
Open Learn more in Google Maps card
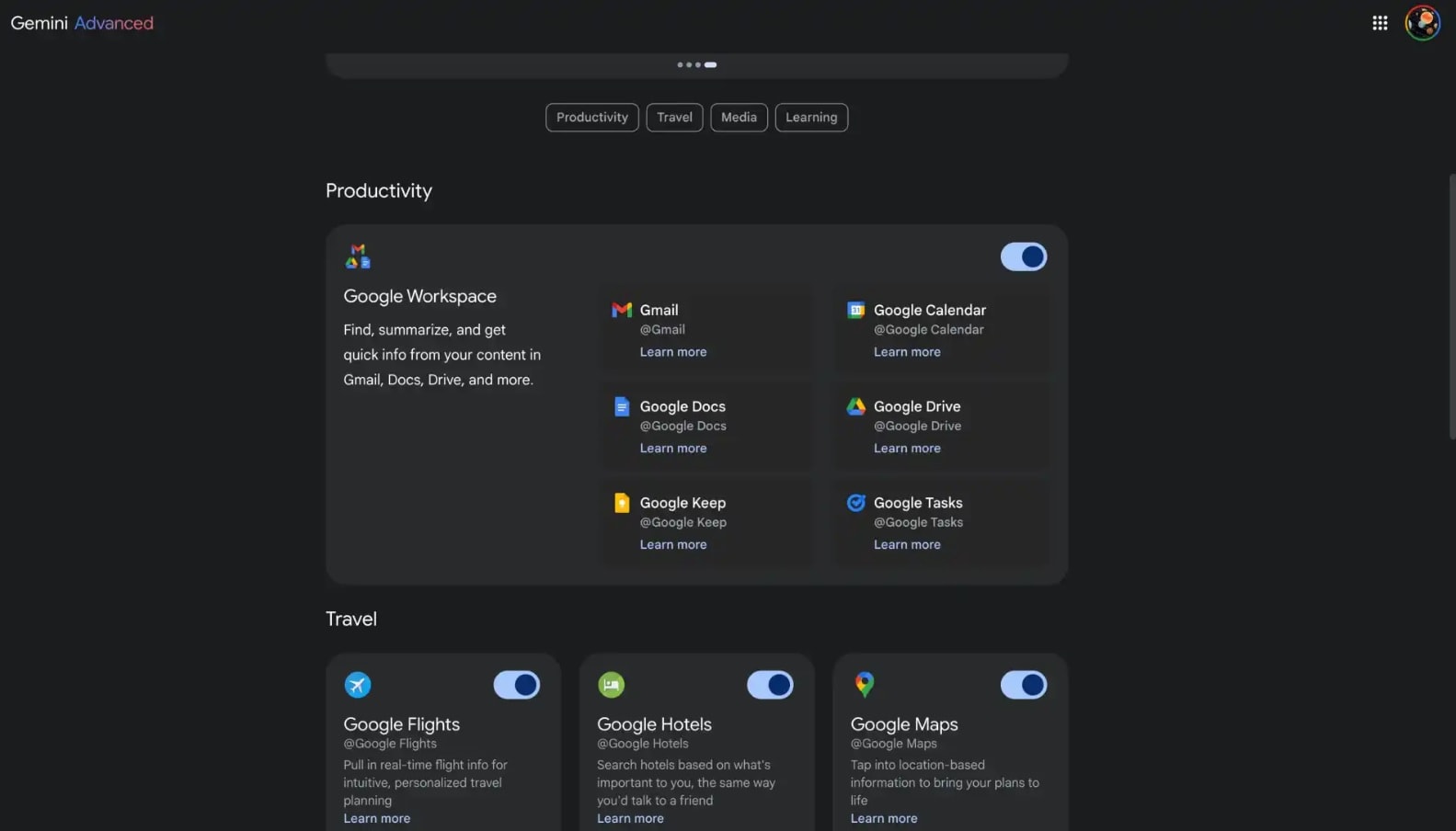click(x=884, y=819)
